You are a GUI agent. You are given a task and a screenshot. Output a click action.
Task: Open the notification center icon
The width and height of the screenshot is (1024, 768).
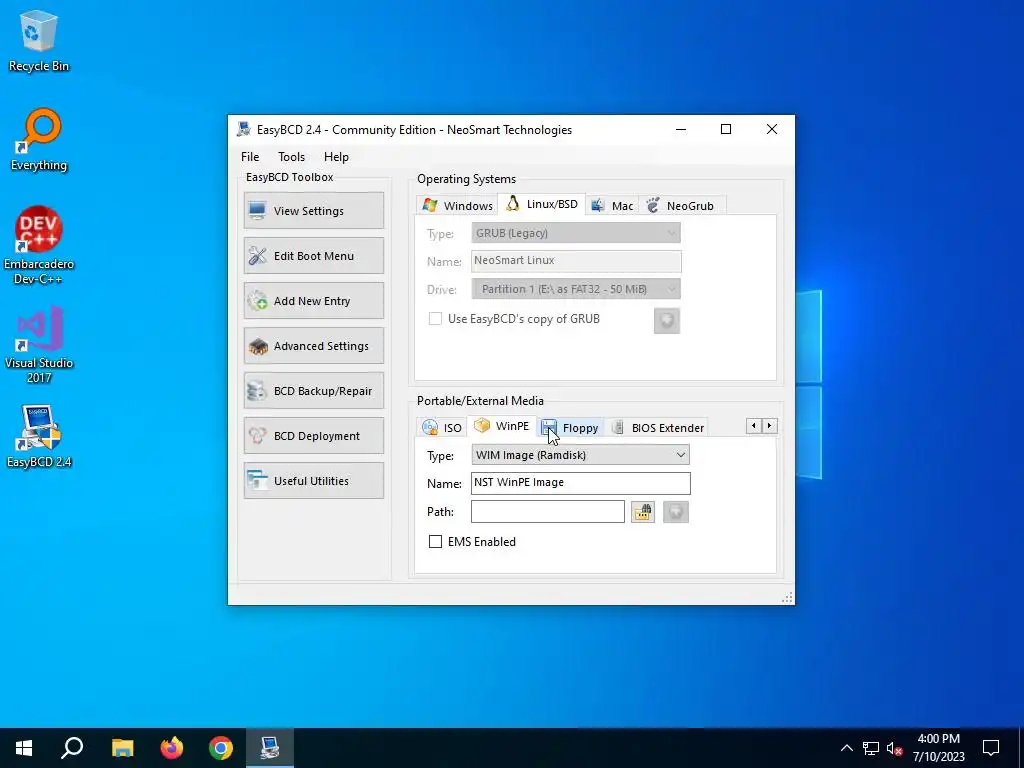991,748
